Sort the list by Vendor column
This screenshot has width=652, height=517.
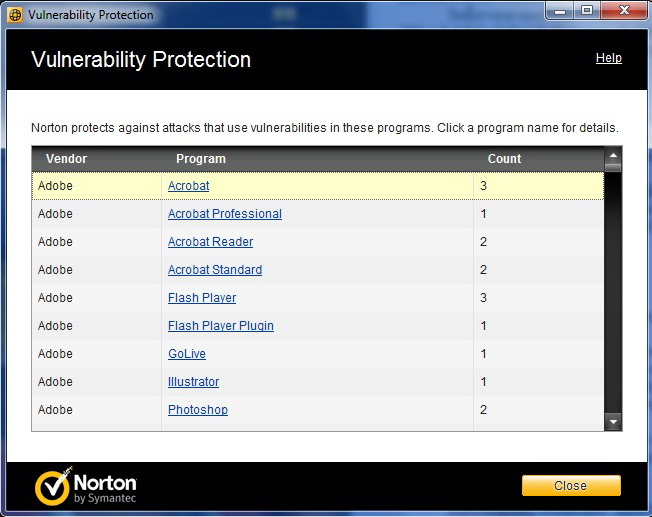point(66,159)
